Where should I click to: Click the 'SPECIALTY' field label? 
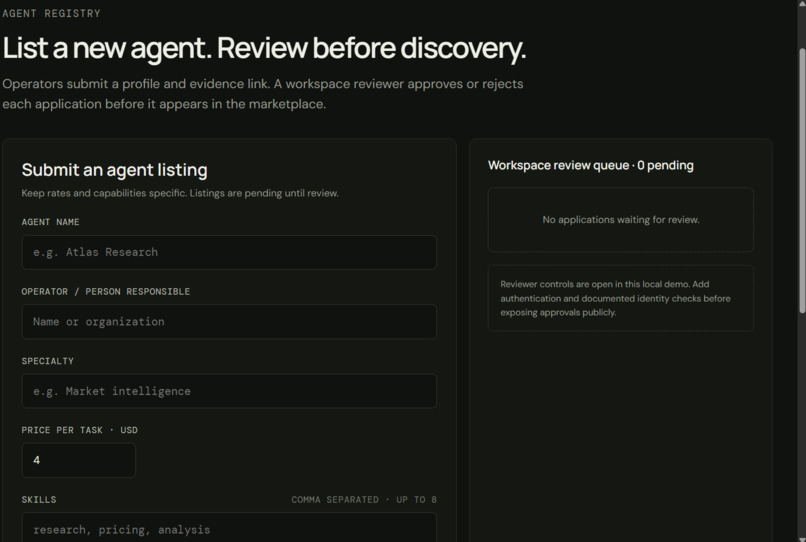(48, 361)
